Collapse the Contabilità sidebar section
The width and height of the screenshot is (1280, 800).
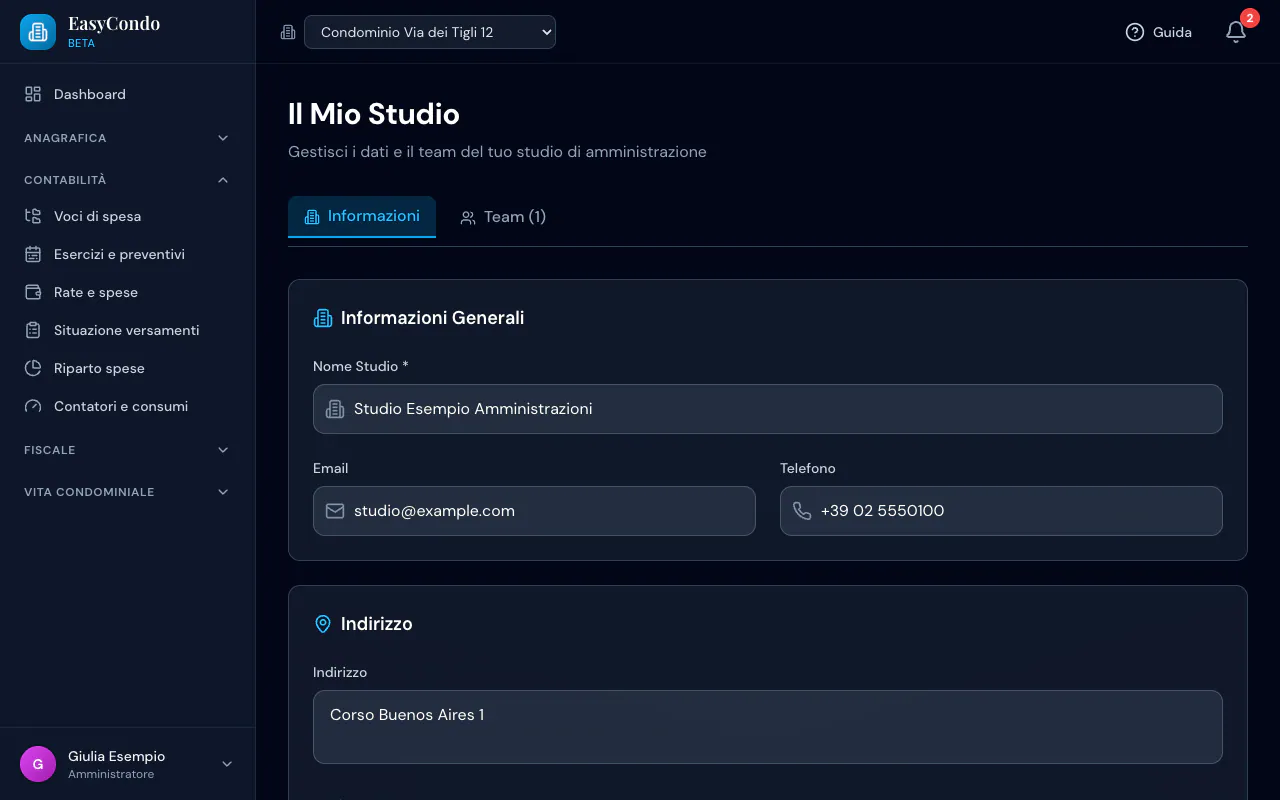coord(127,180)
